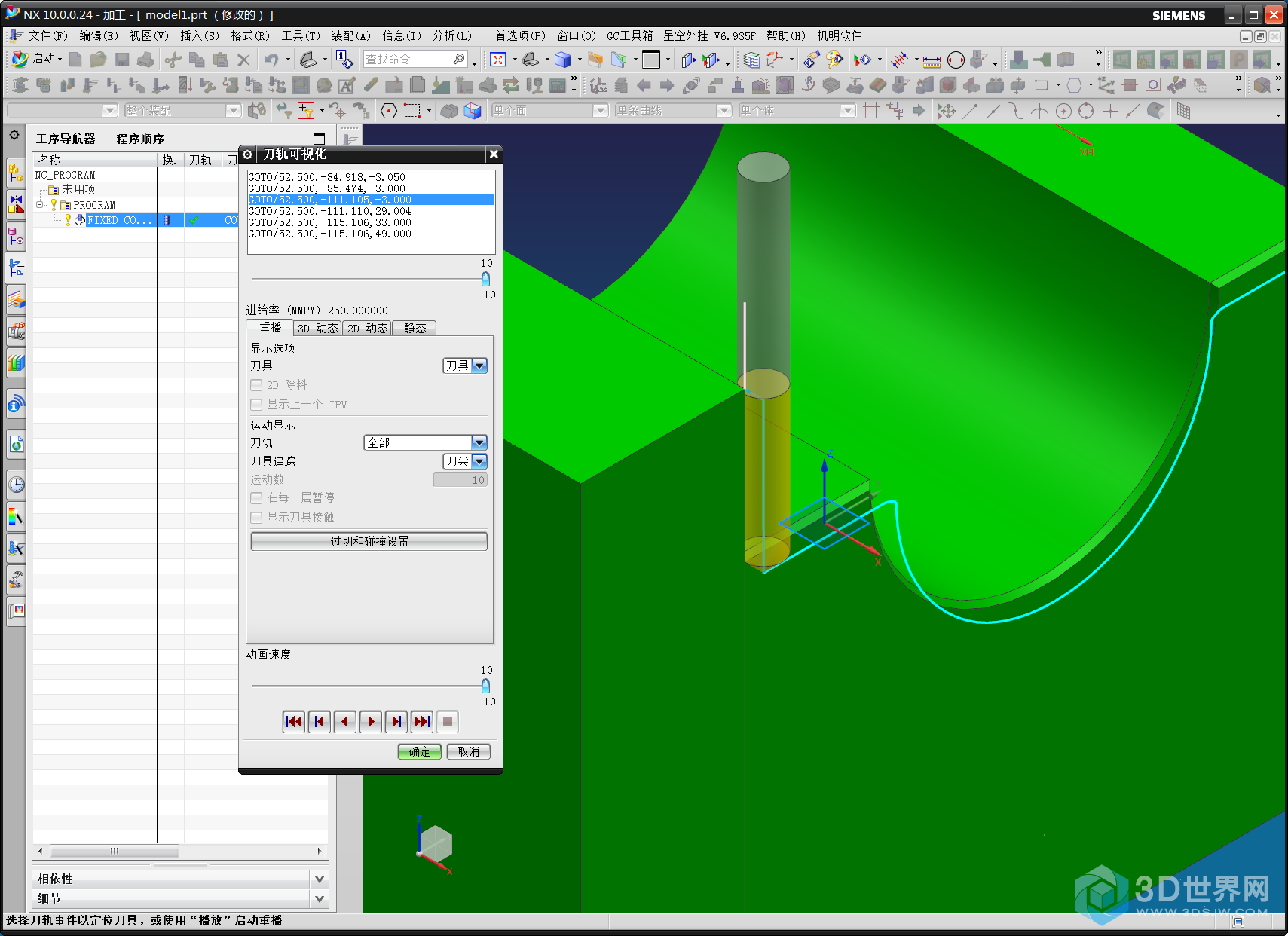The height and width of the screenshot is (936, 1288).
Task: Click the cut scissors icon in toolbar
Action: pos(173,60)
